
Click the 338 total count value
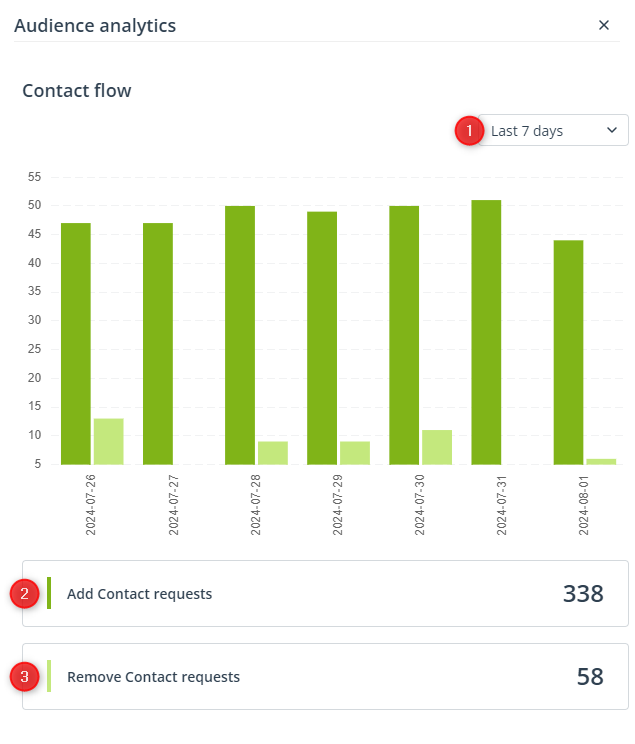pyautogui.click(x=583, y=594)
